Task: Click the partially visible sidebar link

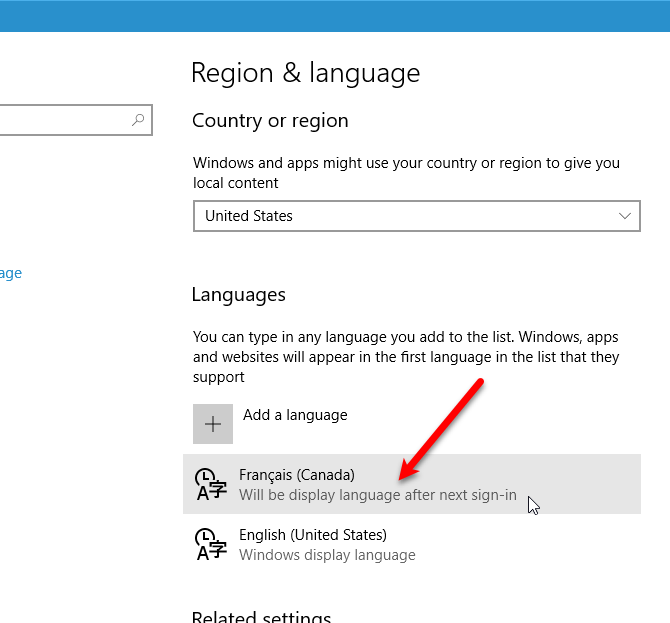Action: coord(10,273)
